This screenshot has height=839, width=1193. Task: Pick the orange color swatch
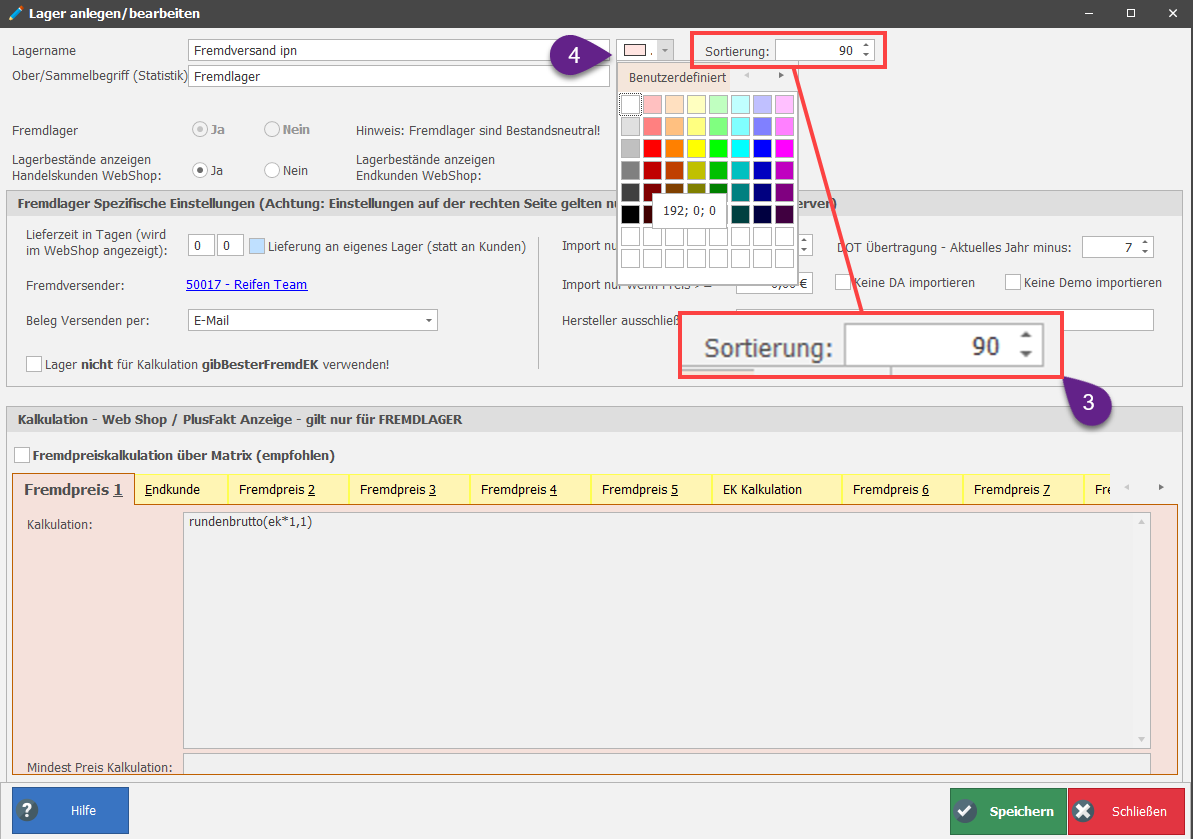click(674, 148)
